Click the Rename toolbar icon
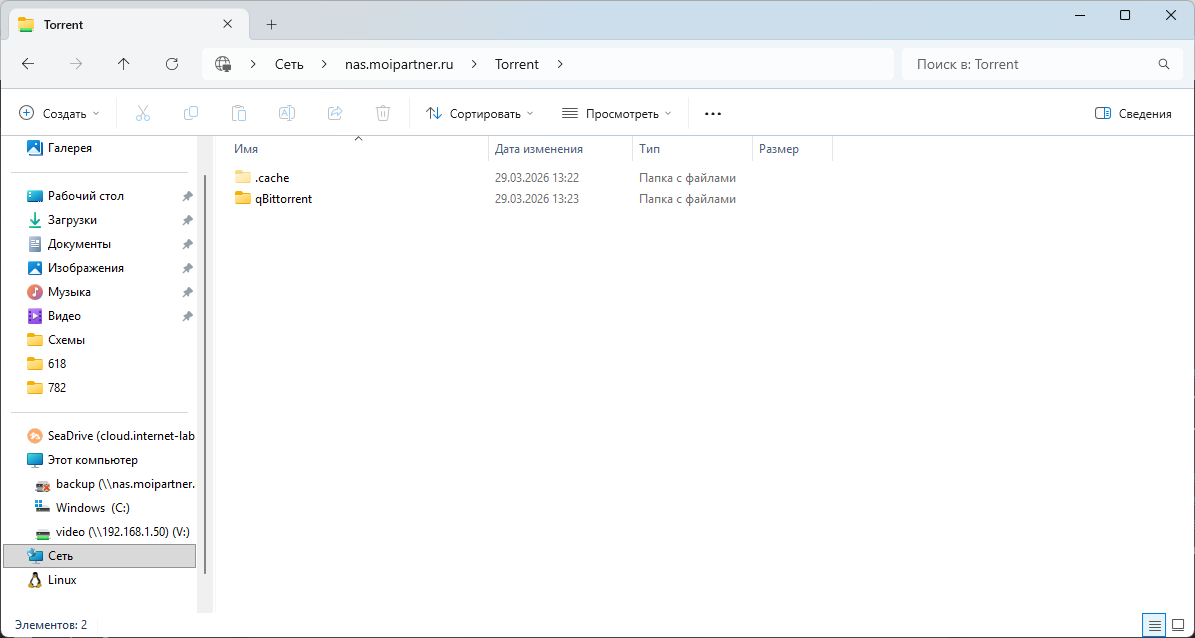 (286, 114)
